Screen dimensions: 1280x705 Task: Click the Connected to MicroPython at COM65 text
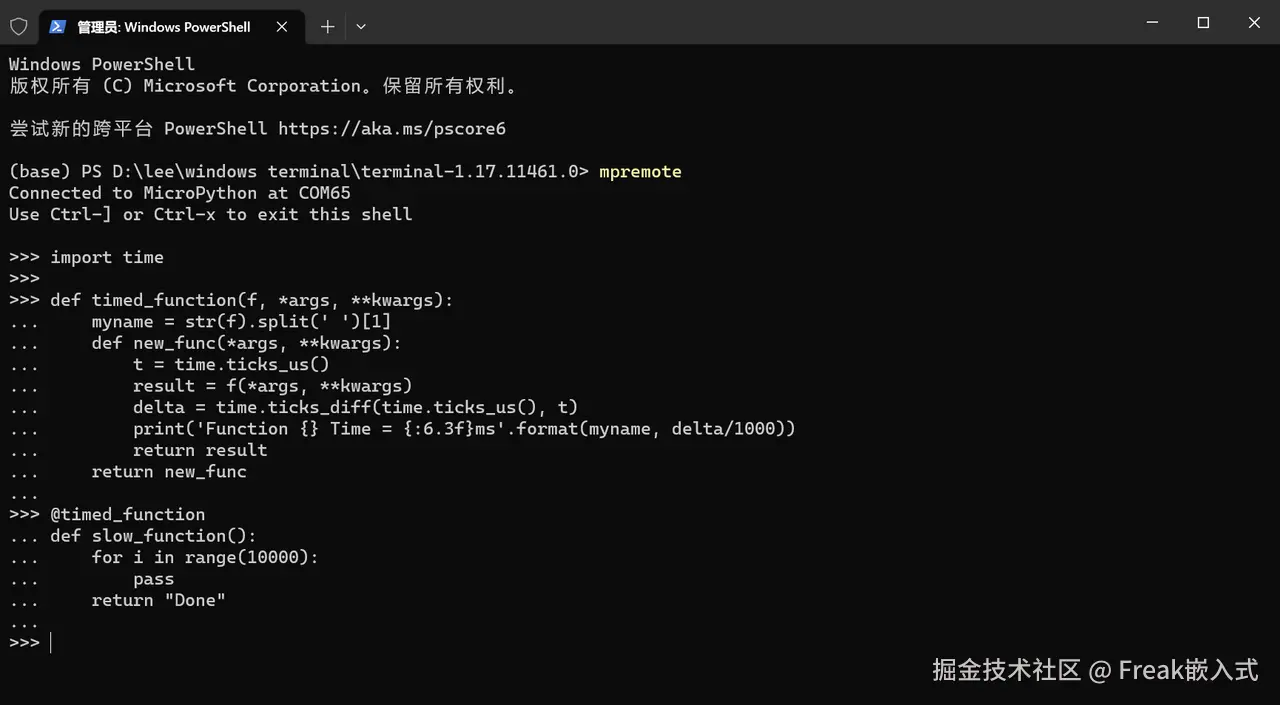click(180, 193)
